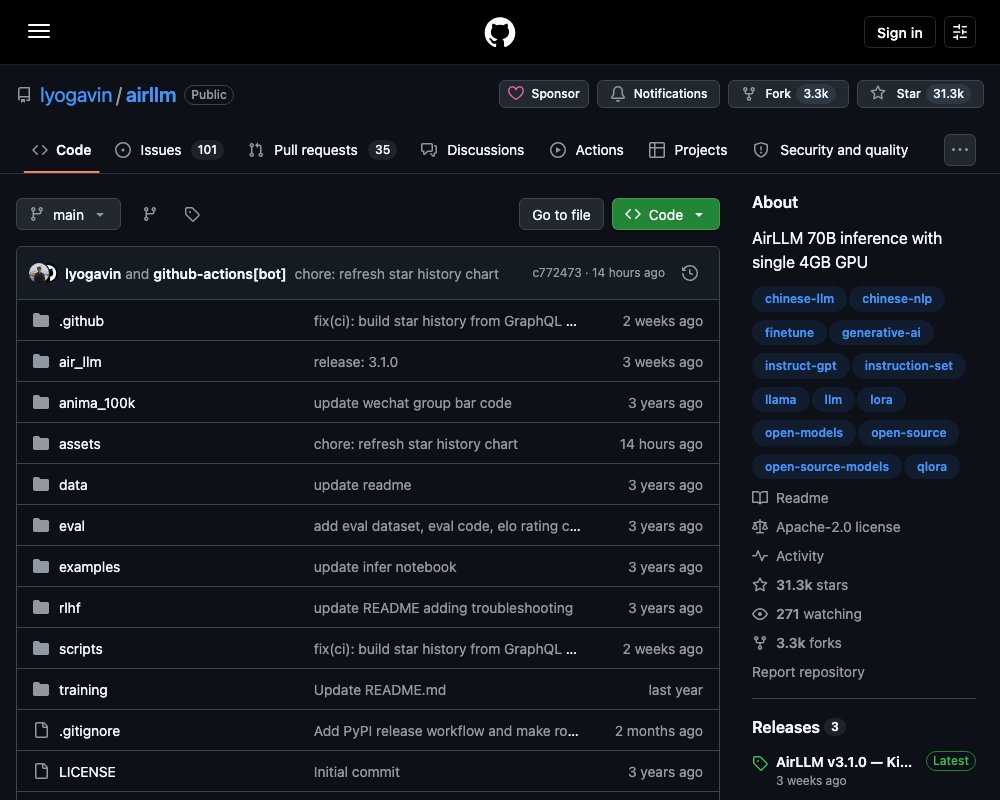Viewport: 1000px width, 800px height.
Task: Click the chinese-nlp topic tag
Action: (897, 299)
